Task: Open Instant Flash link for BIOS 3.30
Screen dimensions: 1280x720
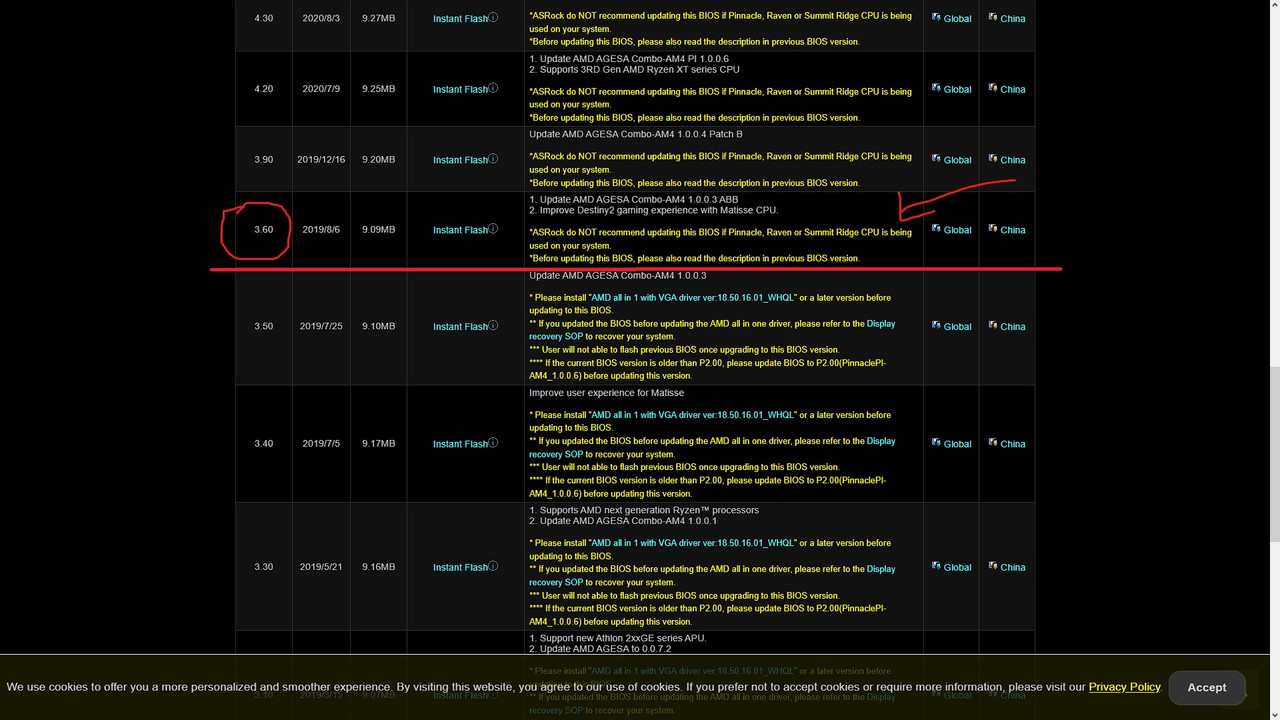Action: [x=460, y=567]
